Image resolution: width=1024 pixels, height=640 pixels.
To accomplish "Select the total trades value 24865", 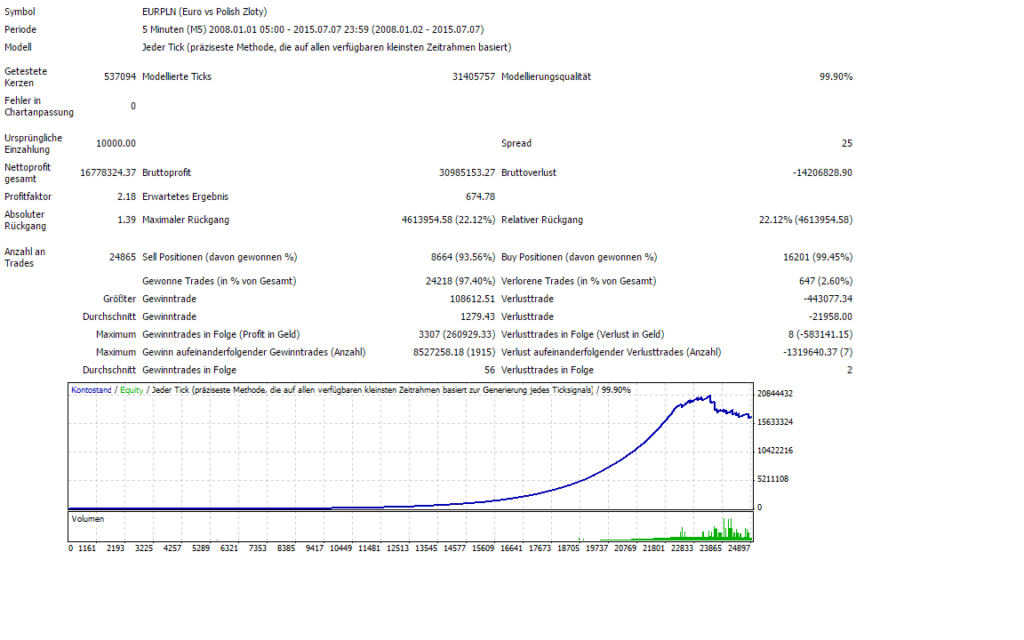I will click(x=122, y=257).
